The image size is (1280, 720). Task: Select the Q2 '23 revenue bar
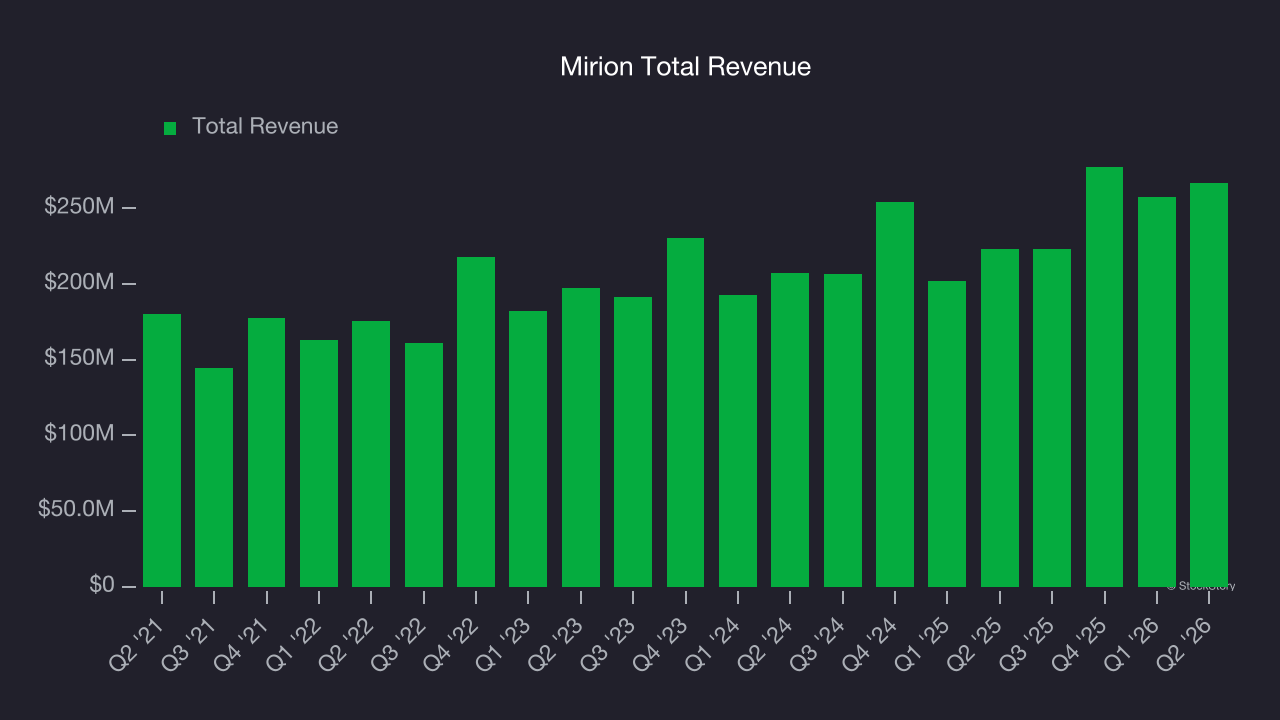pyautogui.click(x=581, y=437)
